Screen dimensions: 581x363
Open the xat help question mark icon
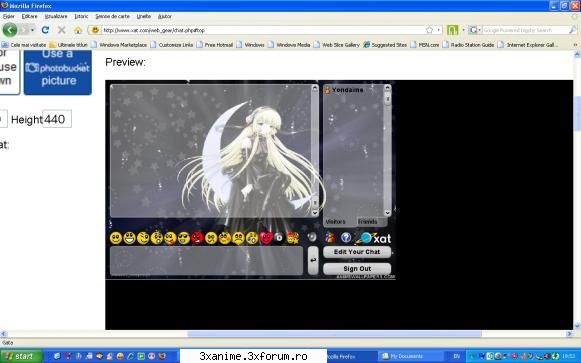(x=346, y=237)
